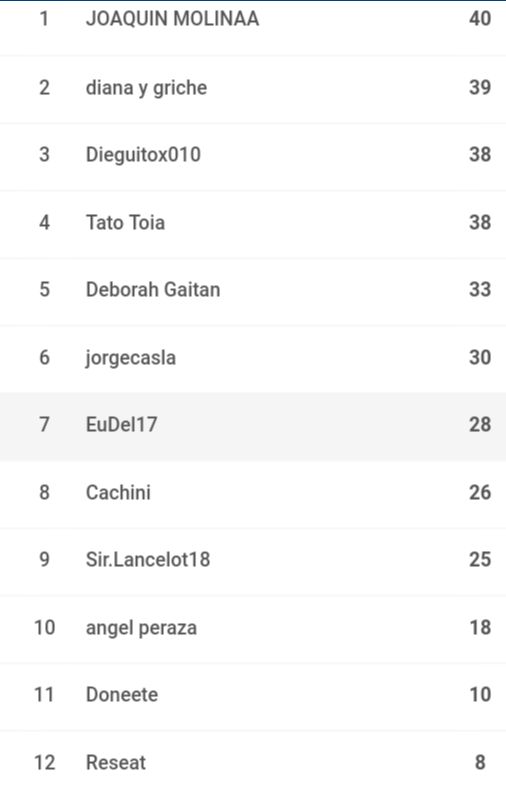
Task: Click on Dieguitox010 player name
Action: coord(143,155)
